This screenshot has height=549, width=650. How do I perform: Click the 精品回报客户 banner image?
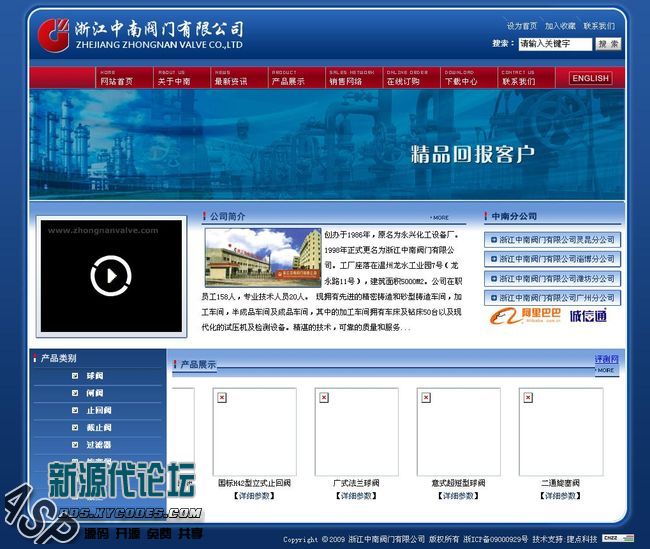point(327,145)
